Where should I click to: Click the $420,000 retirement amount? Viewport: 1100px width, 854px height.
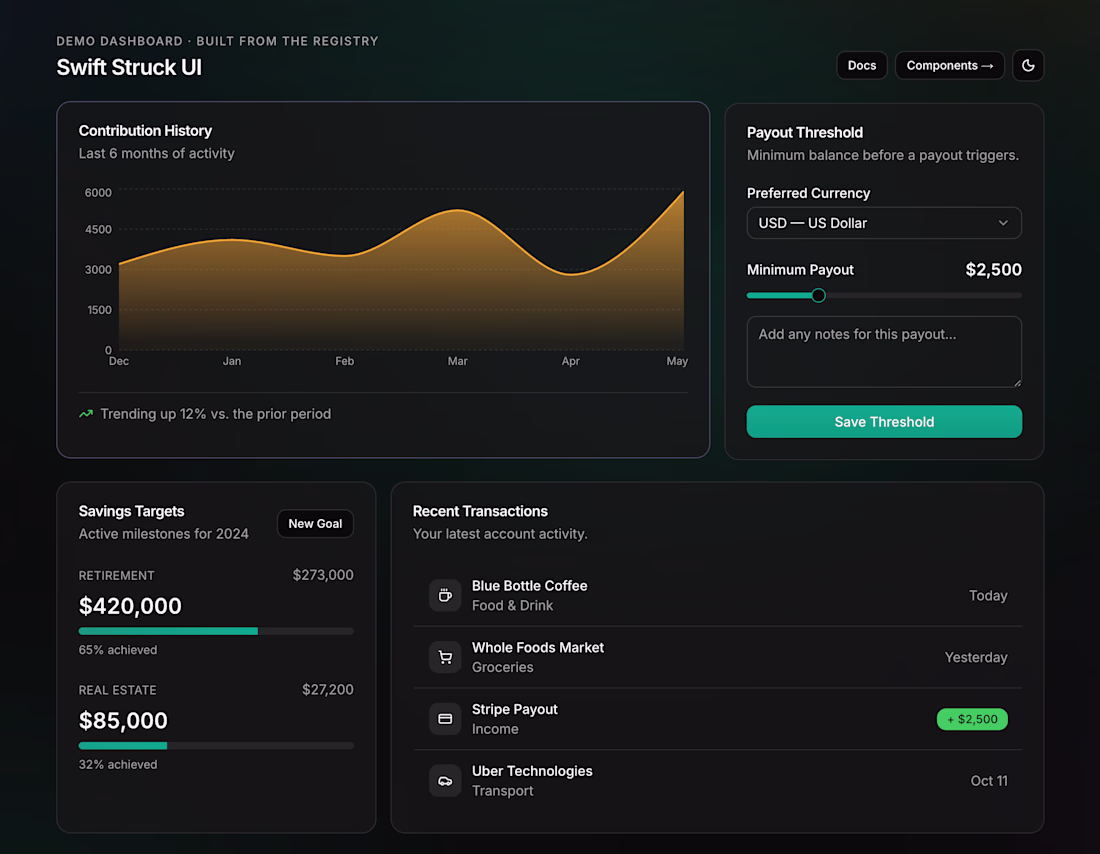[x=130, y=606]
